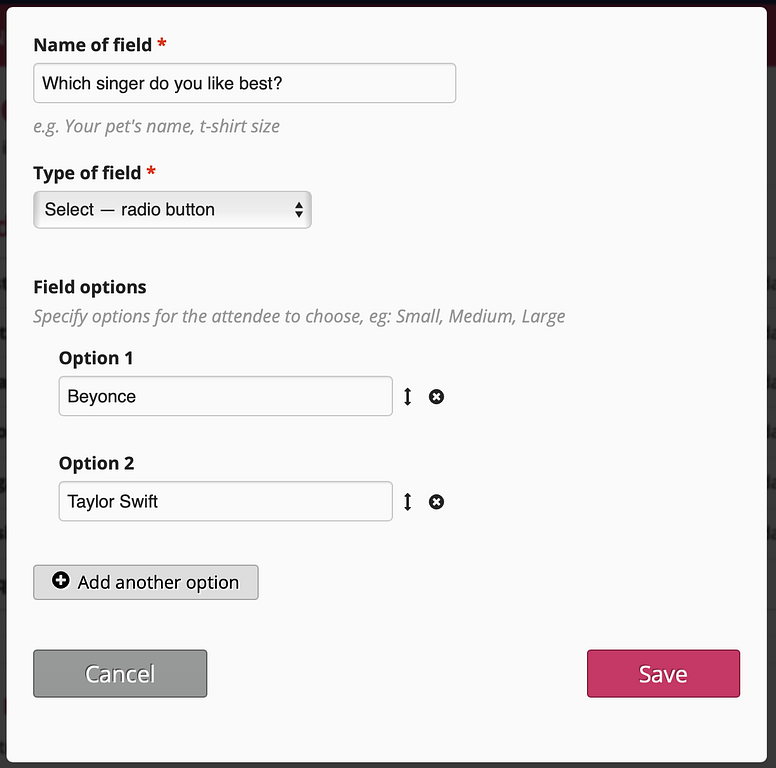Click the Field options heading
Image resolution: width=776 pixels, height=768 pixels.
pos(90,287)
